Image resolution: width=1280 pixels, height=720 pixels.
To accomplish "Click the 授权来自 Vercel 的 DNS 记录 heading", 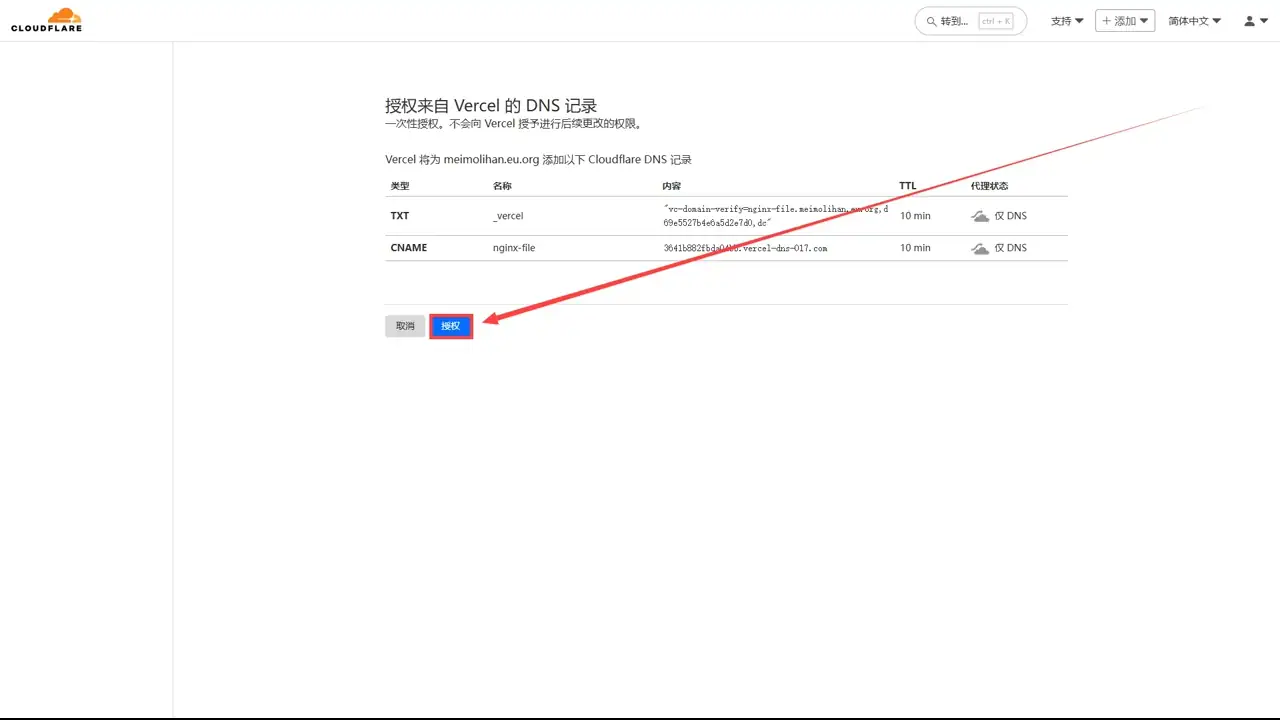I will point(491,106).
